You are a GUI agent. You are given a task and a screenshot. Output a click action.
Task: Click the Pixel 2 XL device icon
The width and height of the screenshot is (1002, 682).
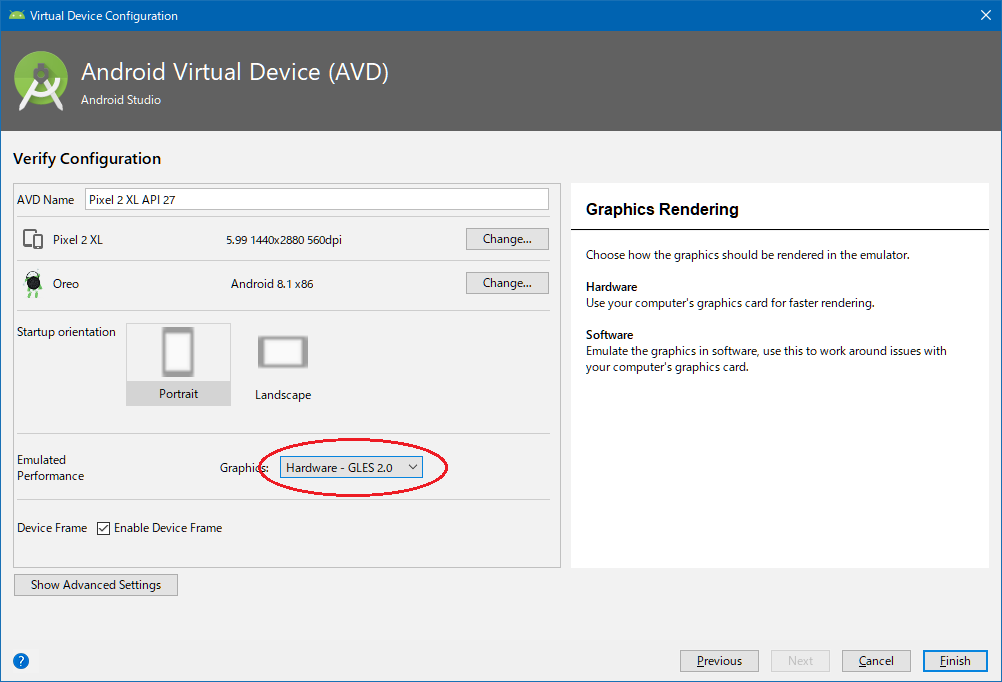(x=33, y=240)
